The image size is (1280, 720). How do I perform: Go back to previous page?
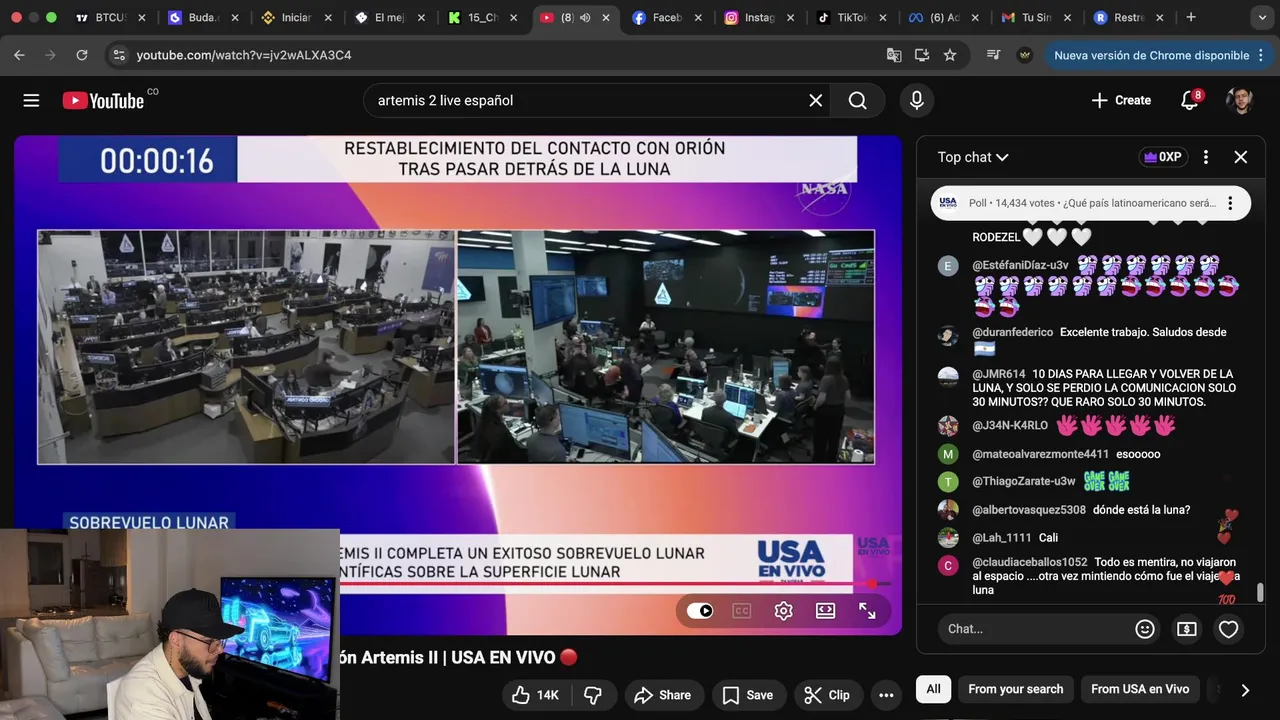[19, 55]
